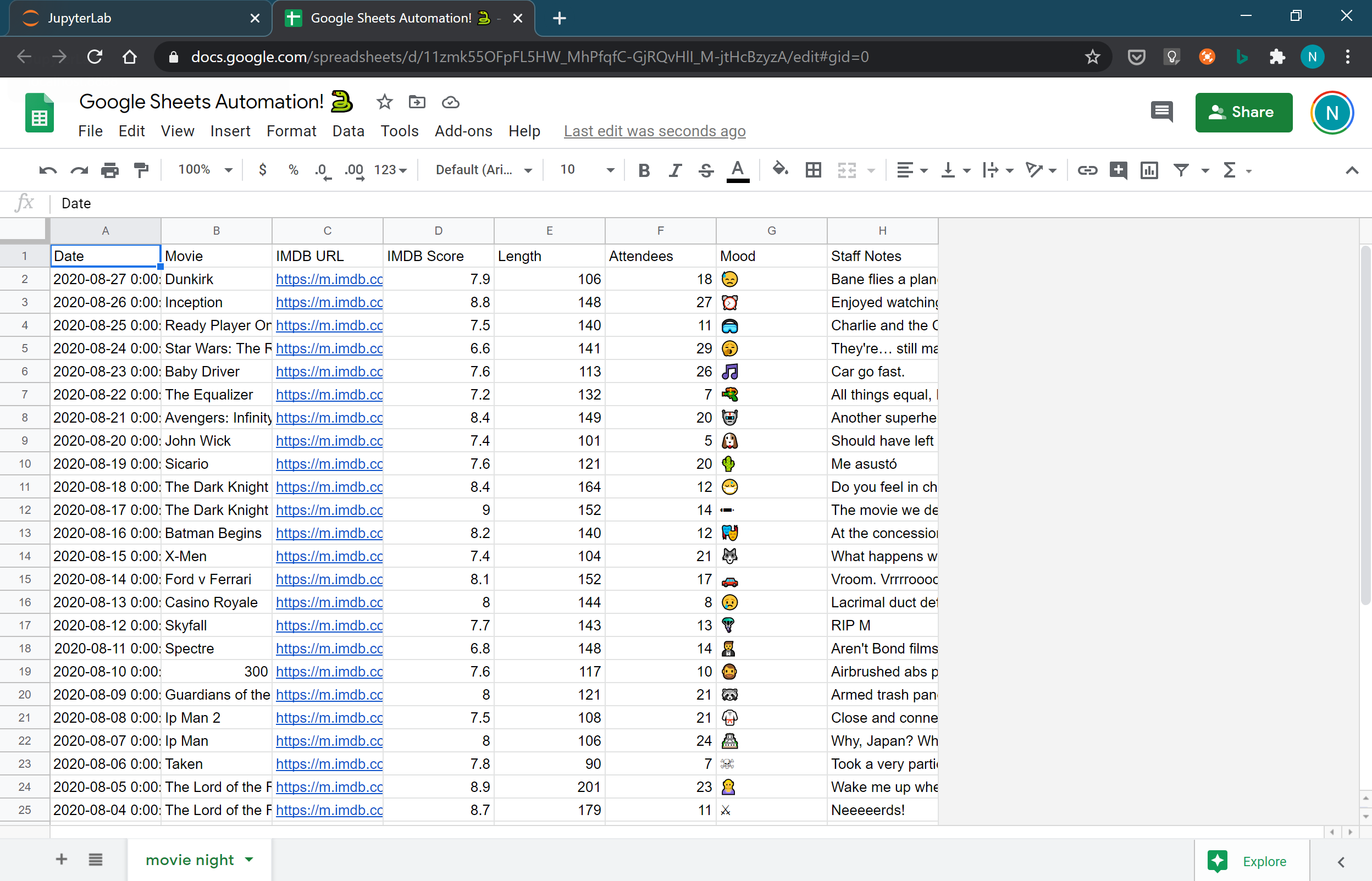Open the 100% zoom dropdown

point(205,170)
